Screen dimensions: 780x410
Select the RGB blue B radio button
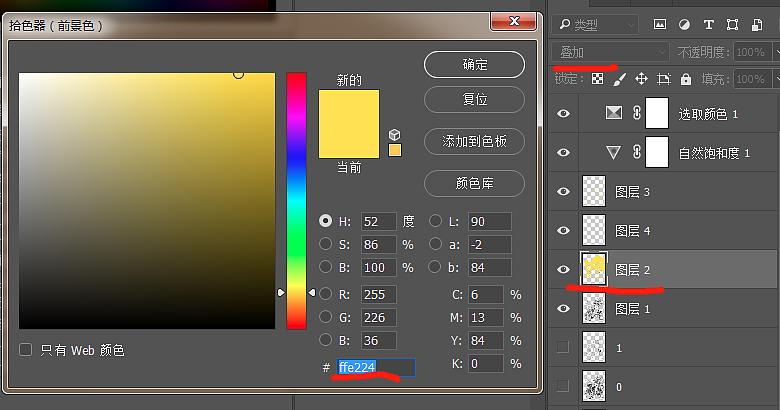325,339
